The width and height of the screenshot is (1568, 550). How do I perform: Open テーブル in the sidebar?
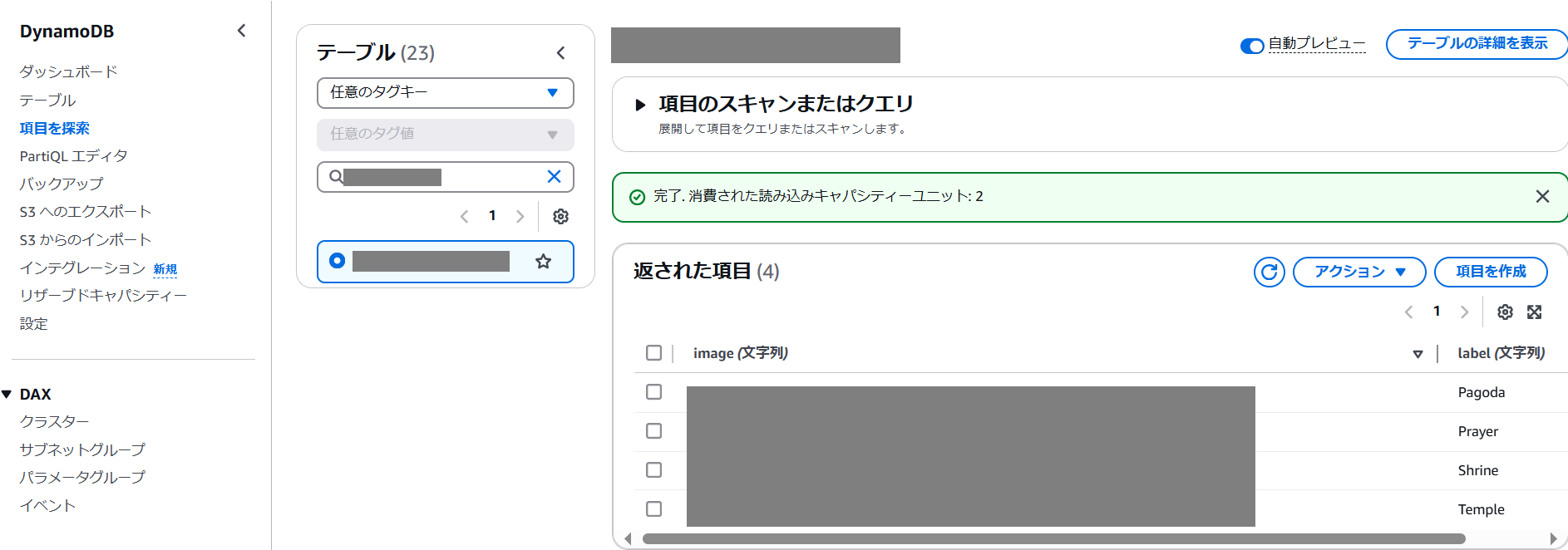pos(47,100)
